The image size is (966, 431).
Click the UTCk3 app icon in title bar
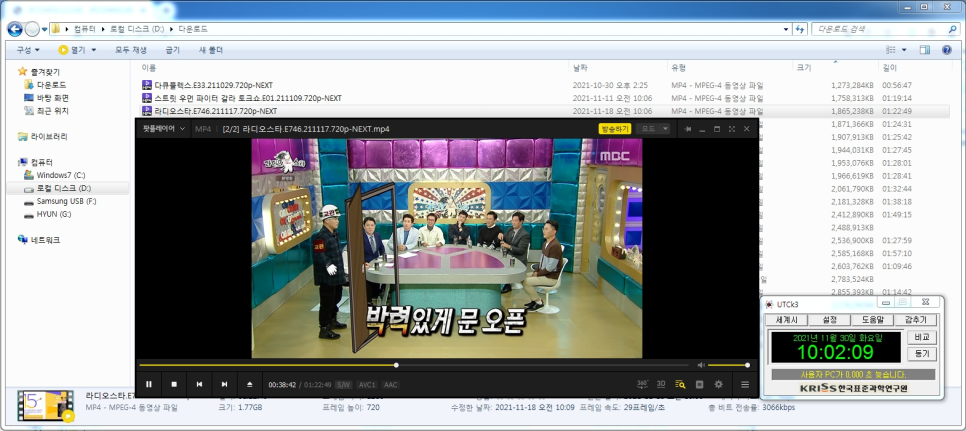(x=769, y=304)
